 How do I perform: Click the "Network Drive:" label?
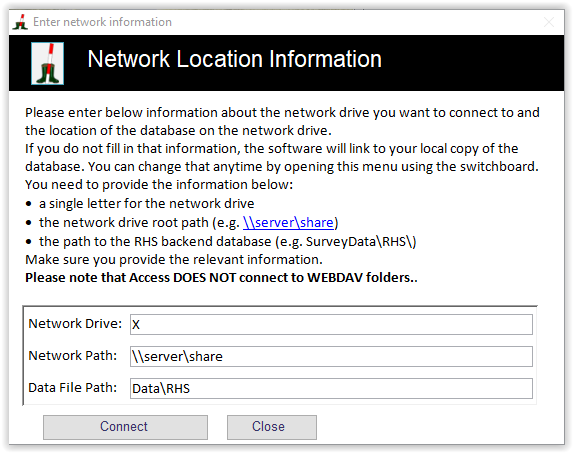click(75, 324)
